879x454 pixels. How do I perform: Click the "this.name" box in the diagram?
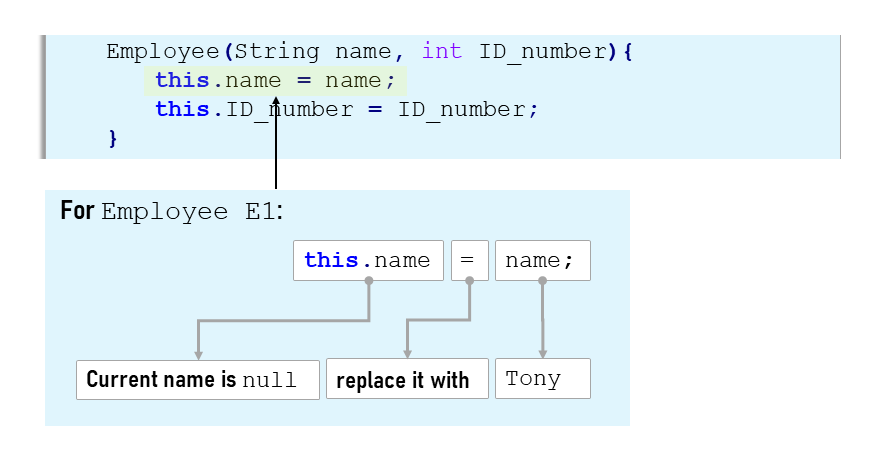(368, 261)
